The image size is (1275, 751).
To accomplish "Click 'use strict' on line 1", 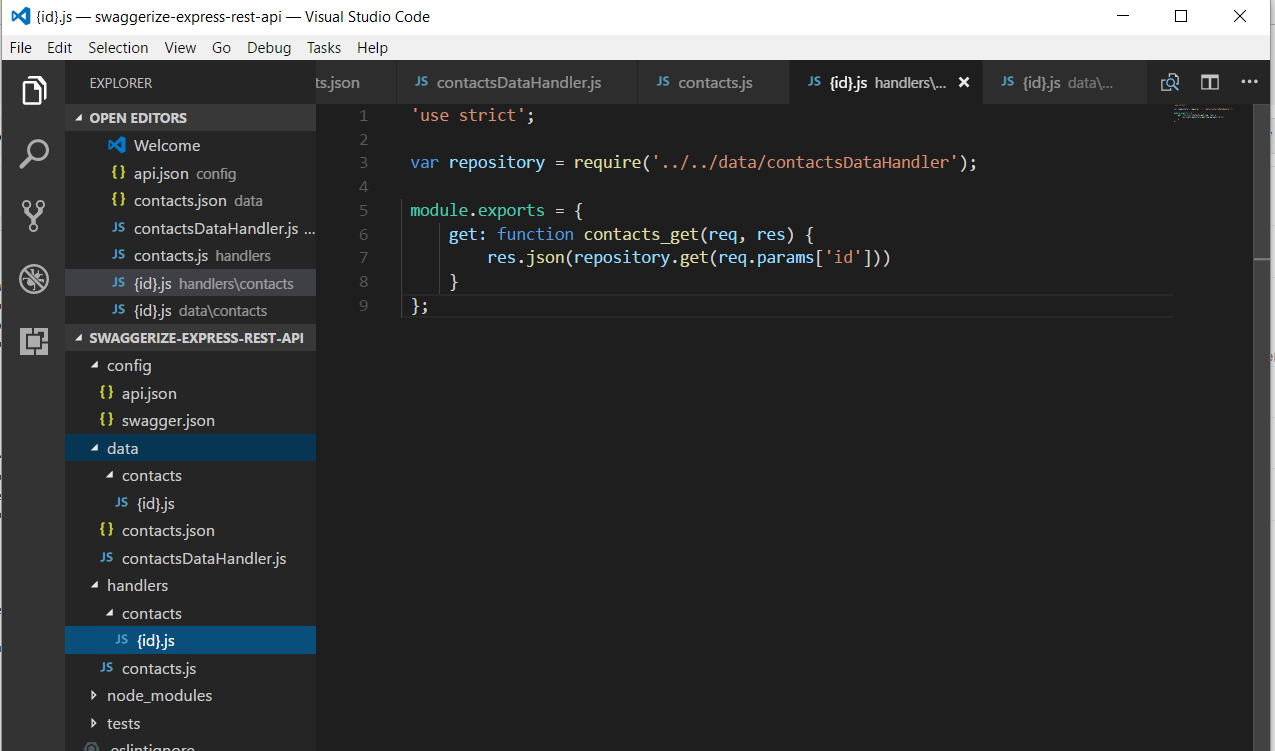I will 468,115.
